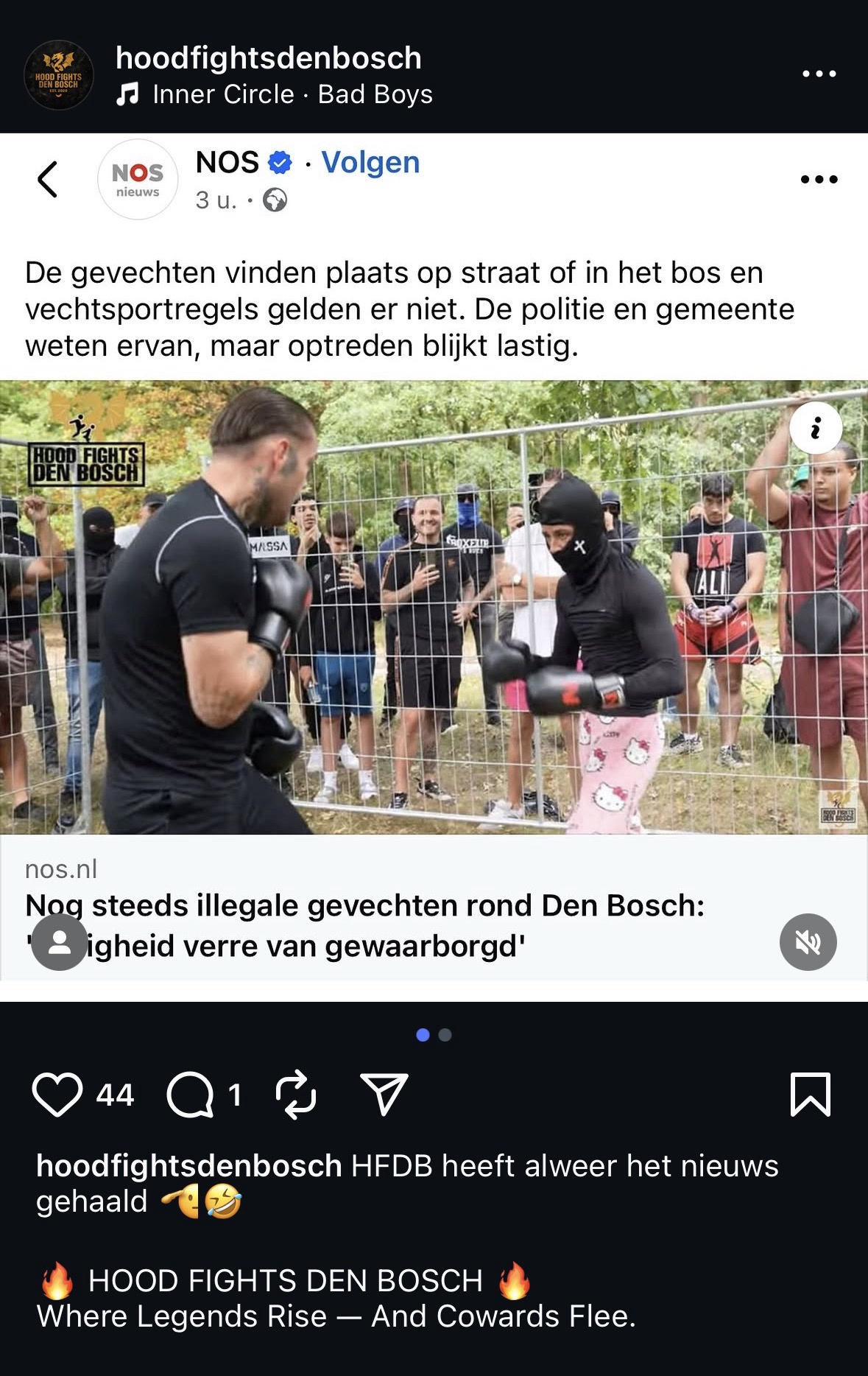868x1376 pixels.
Task: Open the Inner Circle Bad Boys audio
Action: click(x=275, y=94)
